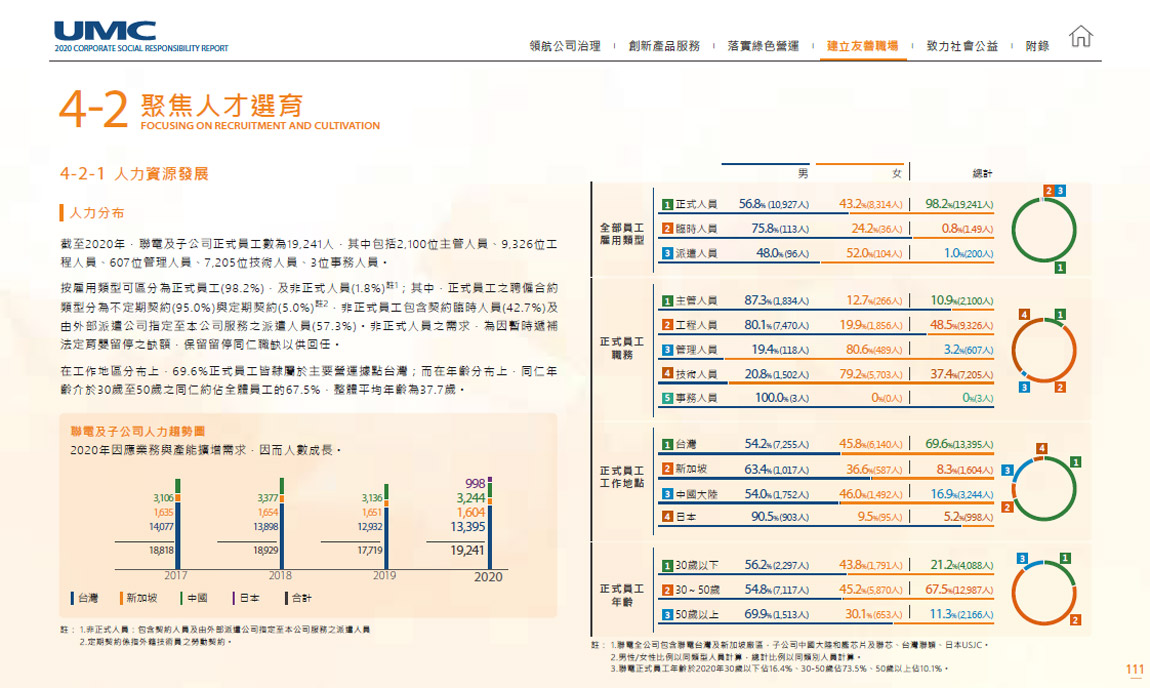Go to the 落實綠色營運 tab
This screenshot has height=688, width=1150.
pos(763,46)
